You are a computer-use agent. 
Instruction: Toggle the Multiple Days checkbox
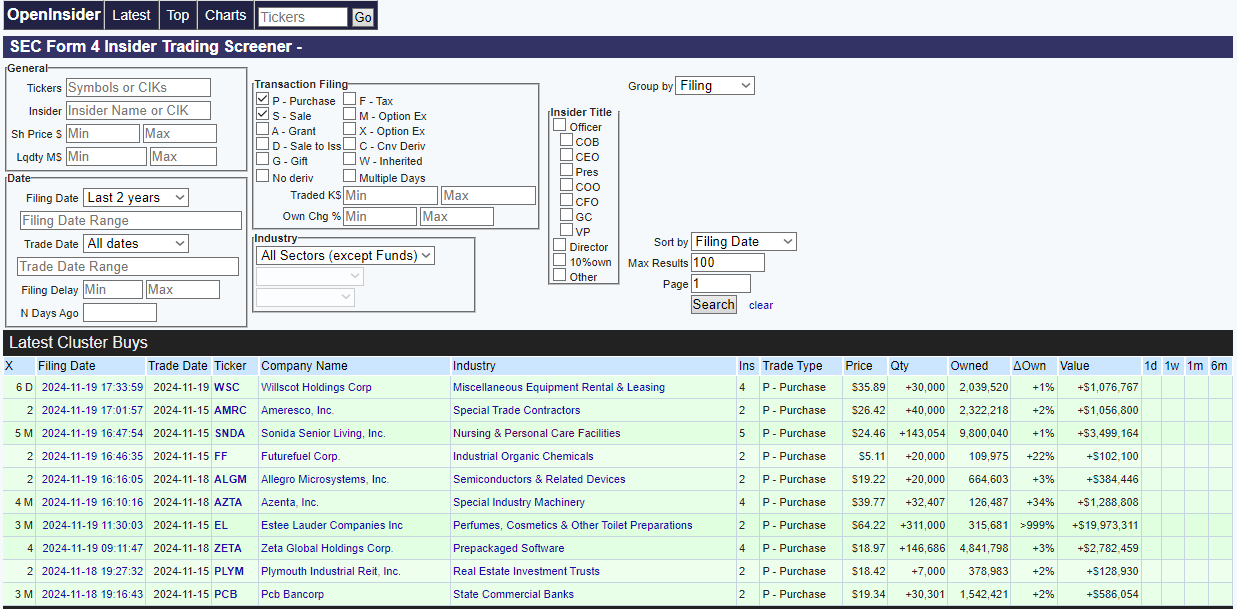coord(350,177)
